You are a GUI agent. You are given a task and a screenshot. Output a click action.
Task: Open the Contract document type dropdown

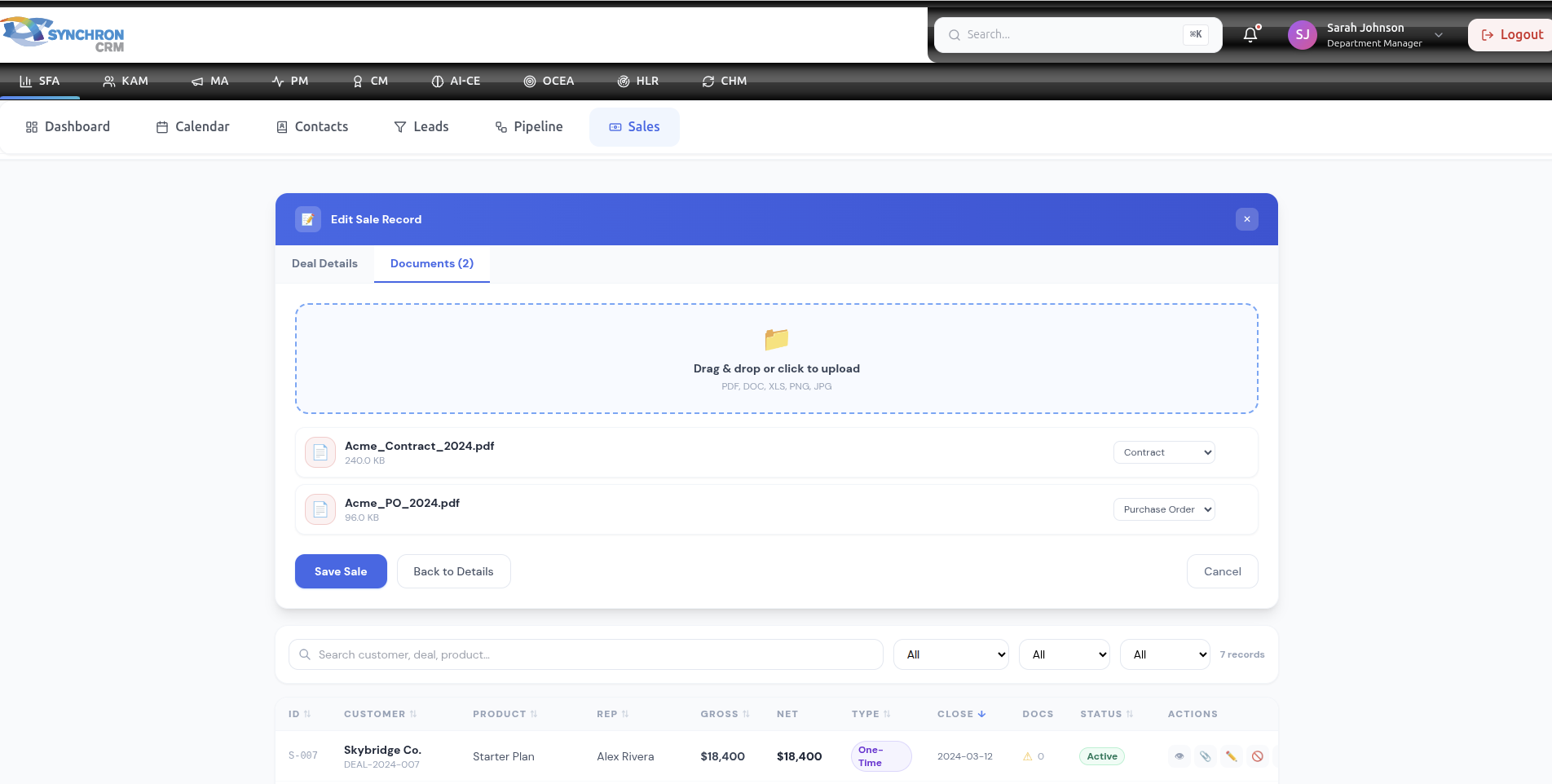1164,452
